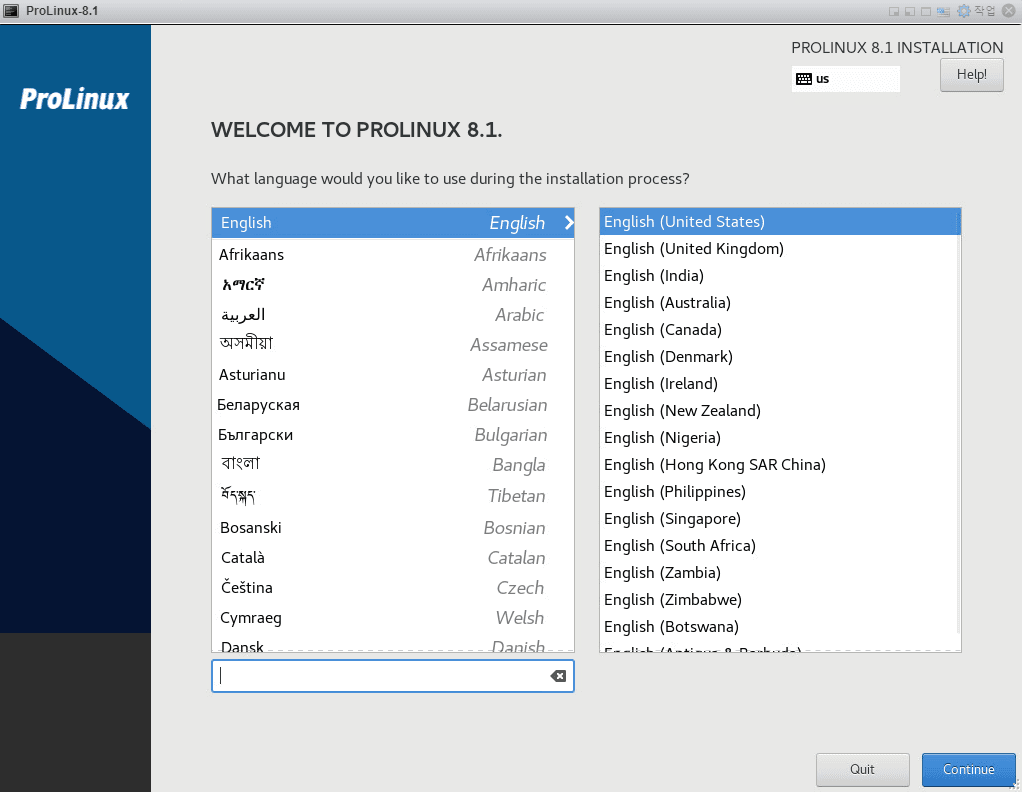Viewport: 1022px width, 792px height.
Task: Select the English language row
Action: tap(393, 223)
